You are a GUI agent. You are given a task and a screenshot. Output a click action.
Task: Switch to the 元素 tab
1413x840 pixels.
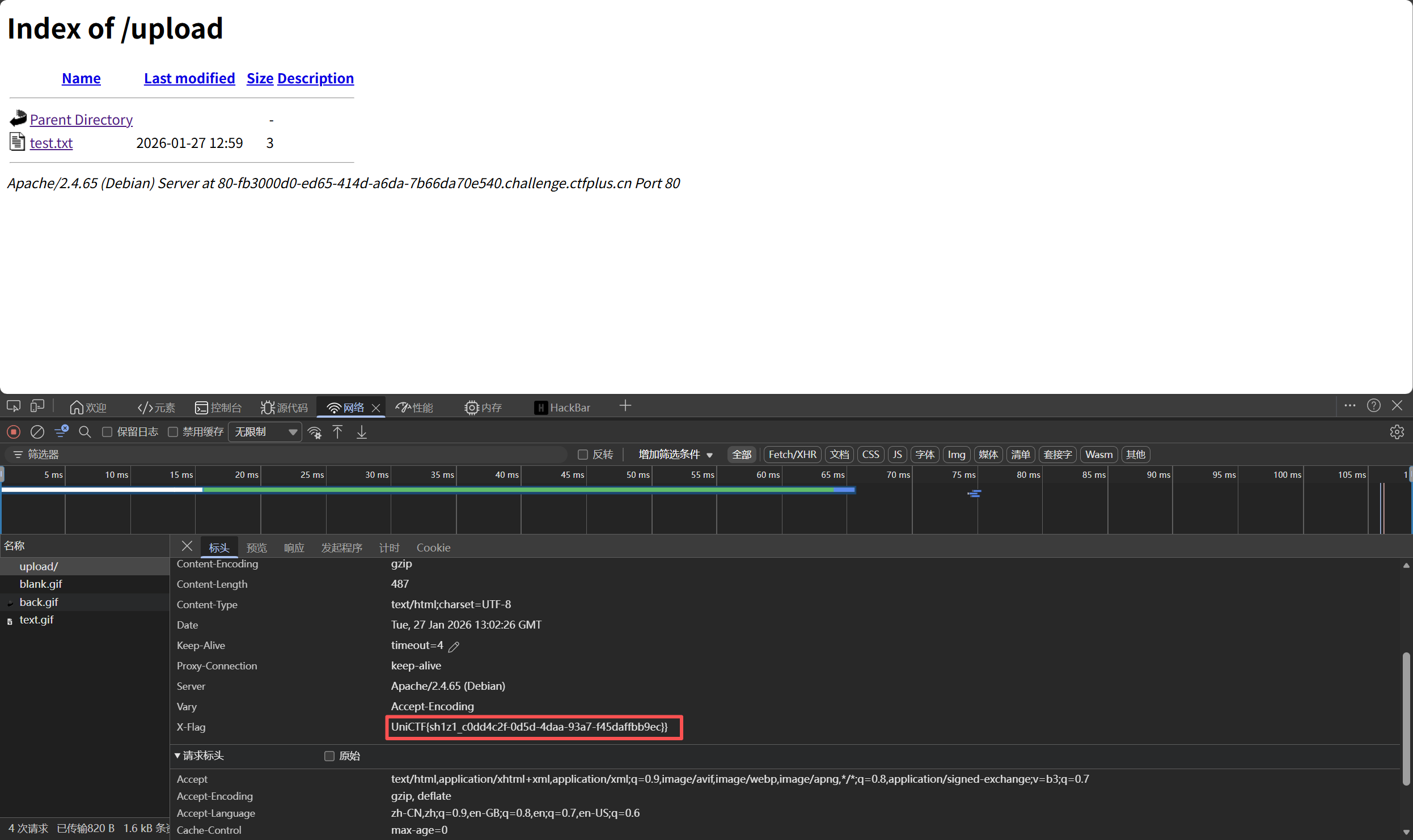[156, 408]
